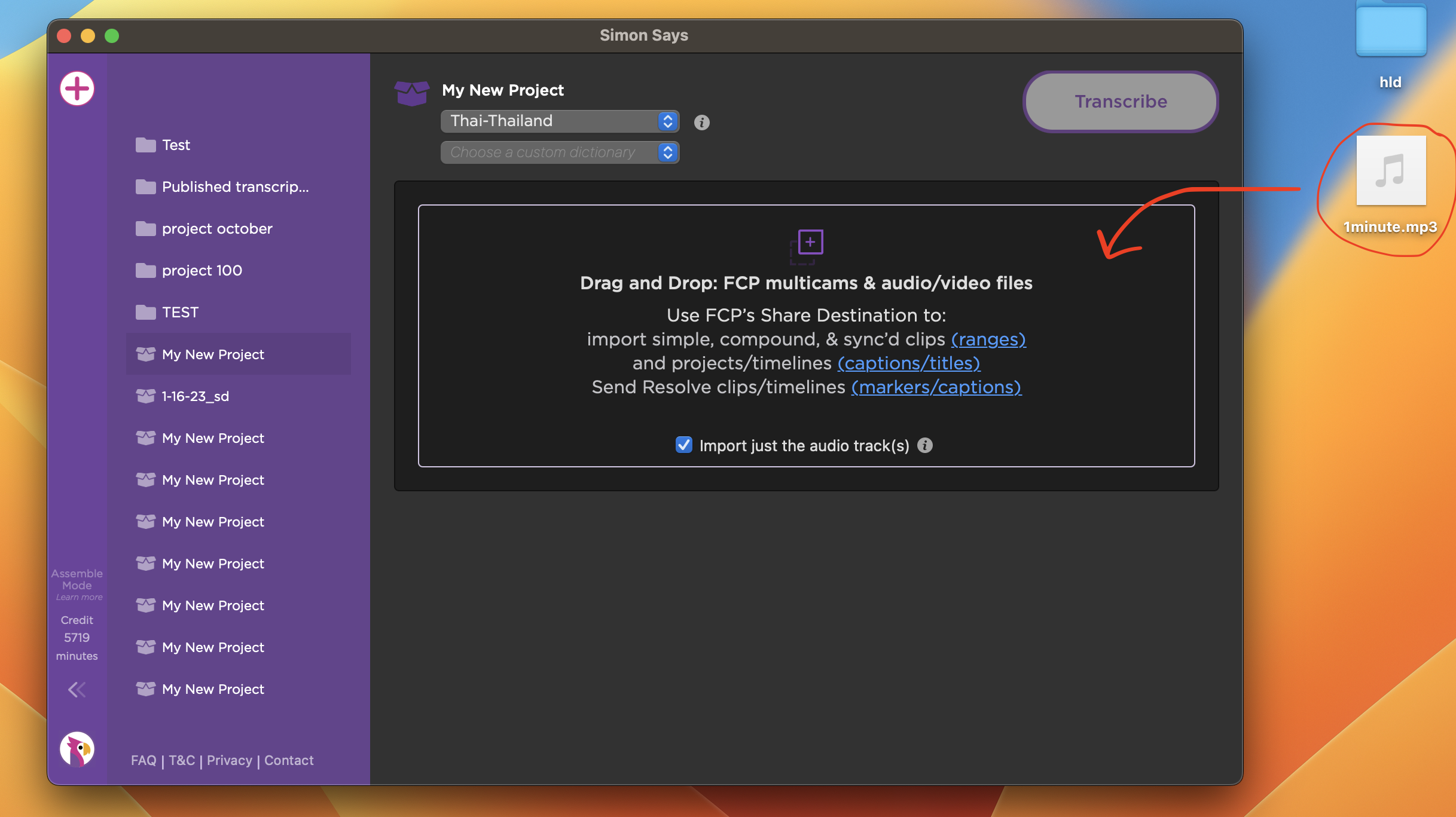1456x817 pixels.
Task: Click box icon next to 1-16-23_sd
Action: tap(145, 396)
